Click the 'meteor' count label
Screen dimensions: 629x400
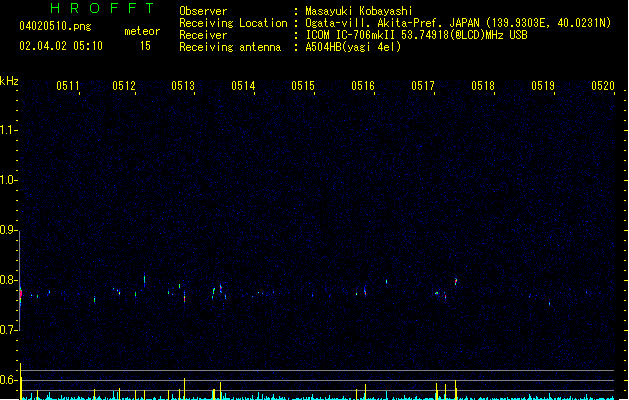tap(142, 31)
